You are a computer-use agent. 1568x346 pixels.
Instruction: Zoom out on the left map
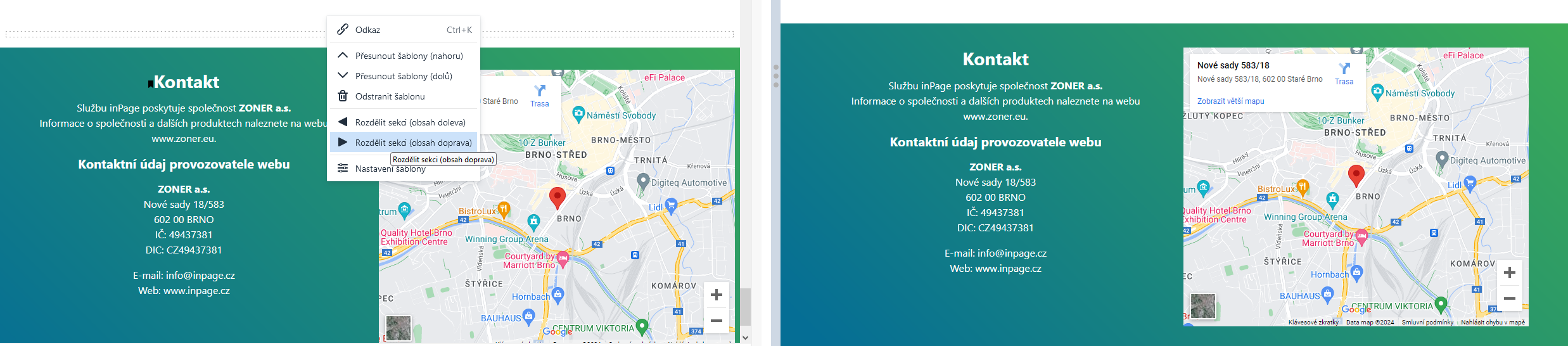coord(717,321)
